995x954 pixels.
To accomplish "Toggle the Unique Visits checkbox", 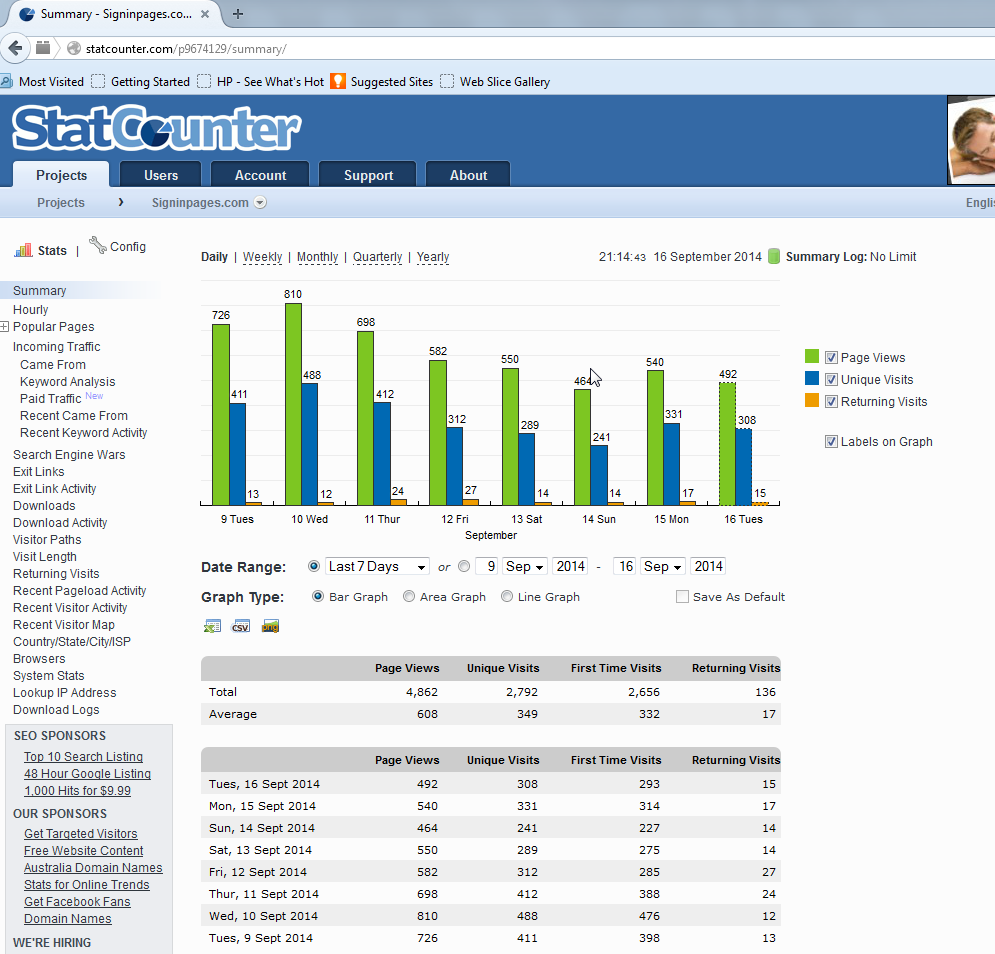I will (831, 380).
